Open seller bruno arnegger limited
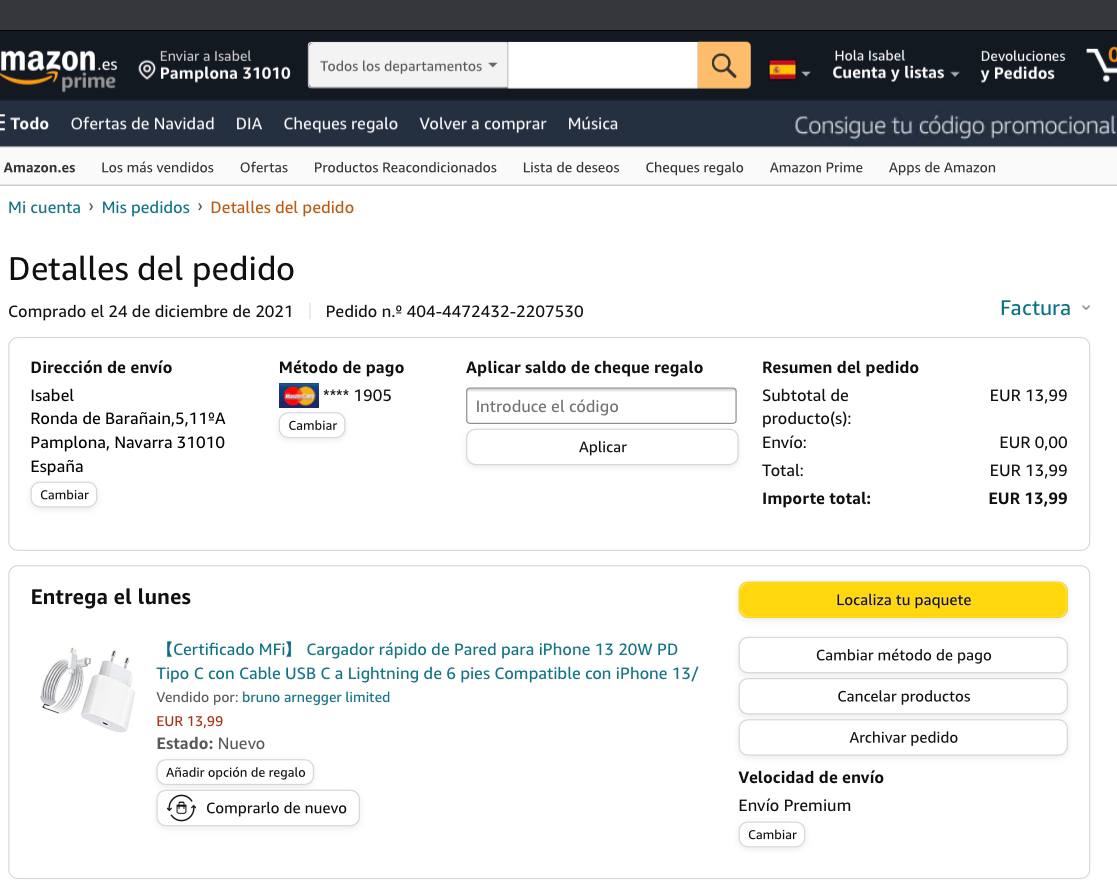 click(316, 697)
